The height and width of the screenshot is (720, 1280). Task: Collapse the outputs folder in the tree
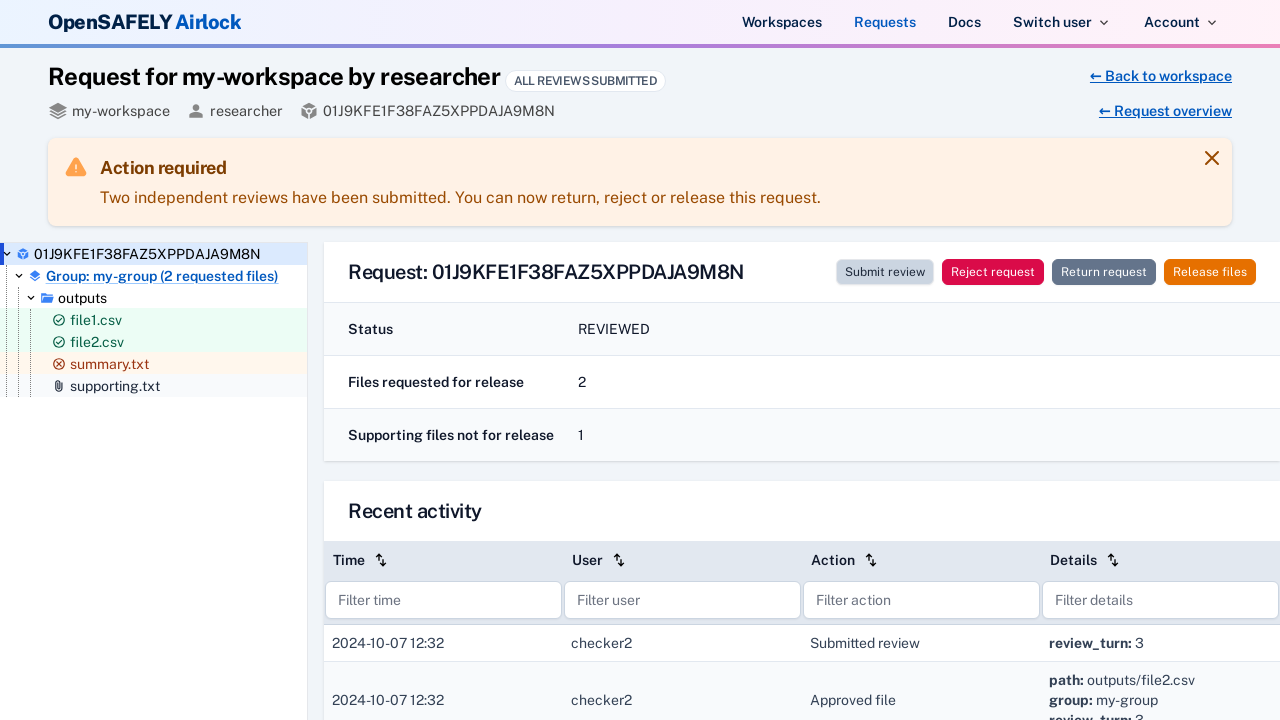point(30,298)
